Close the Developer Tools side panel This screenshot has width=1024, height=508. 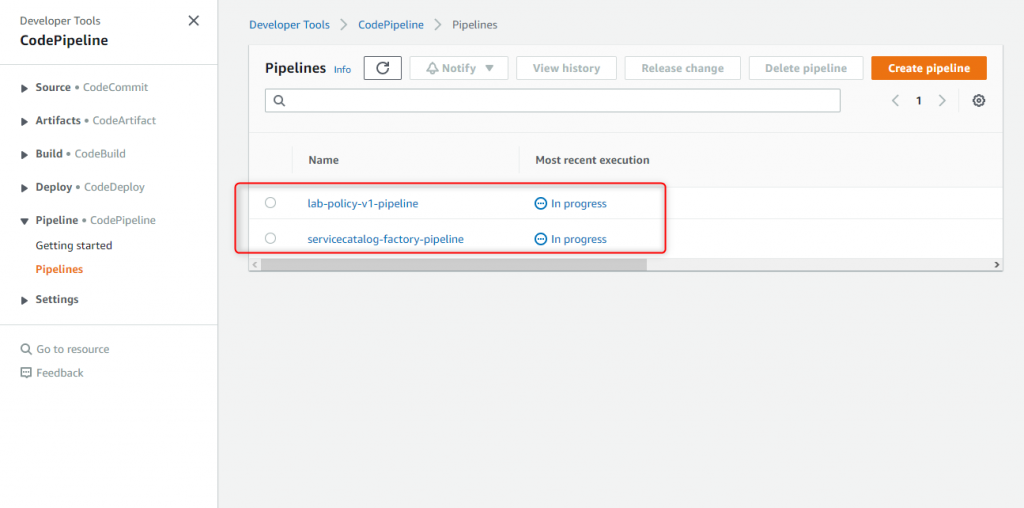193,21
